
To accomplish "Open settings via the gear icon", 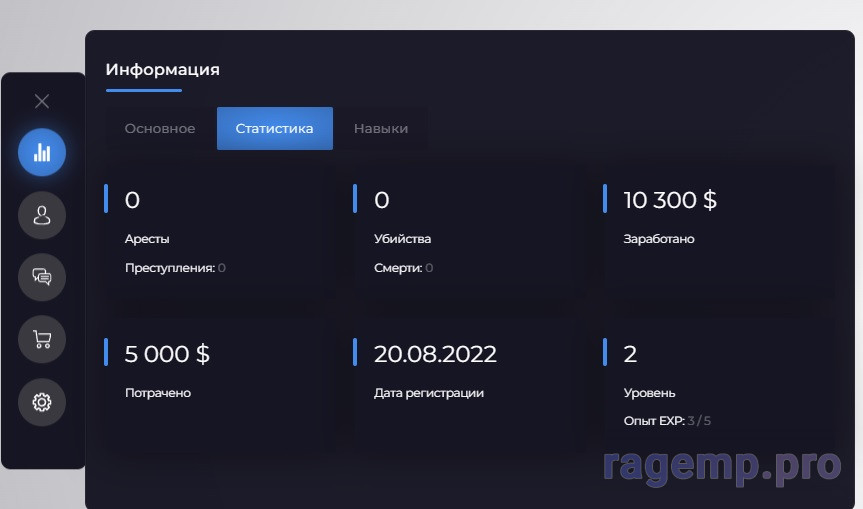I will click(42, 402).
